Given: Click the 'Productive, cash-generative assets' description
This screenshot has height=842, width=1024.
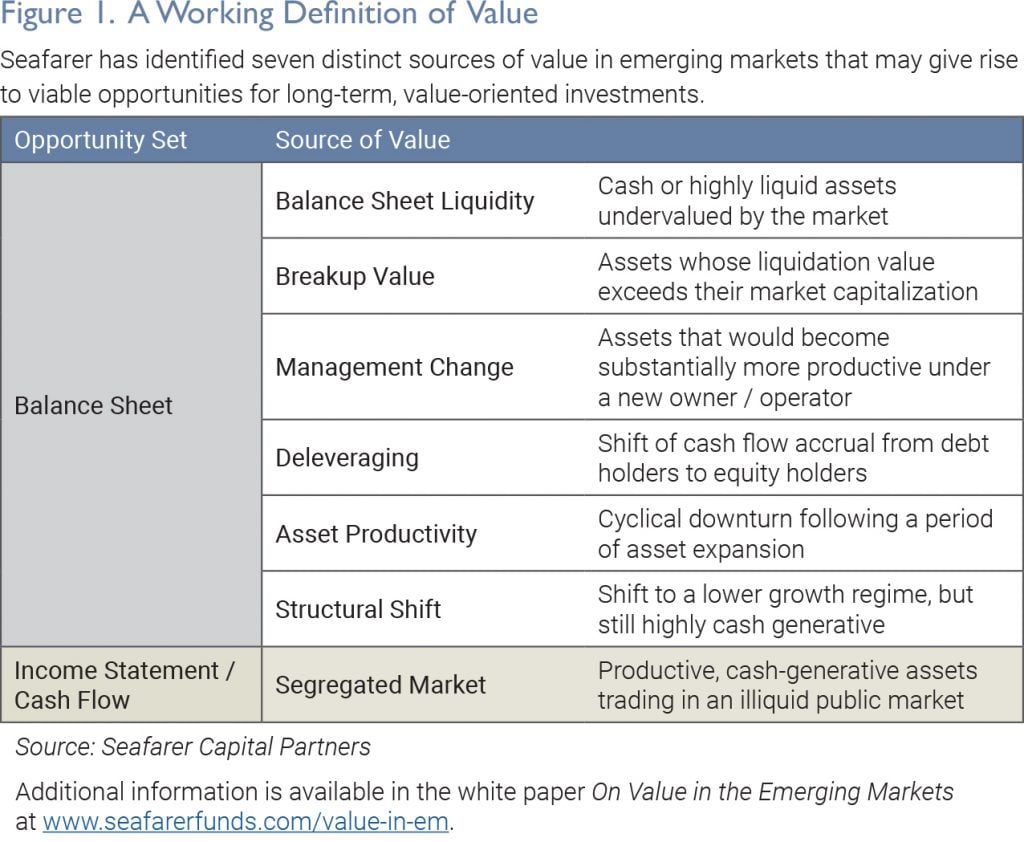Looking at the screenshot, I should pos(787,685).
